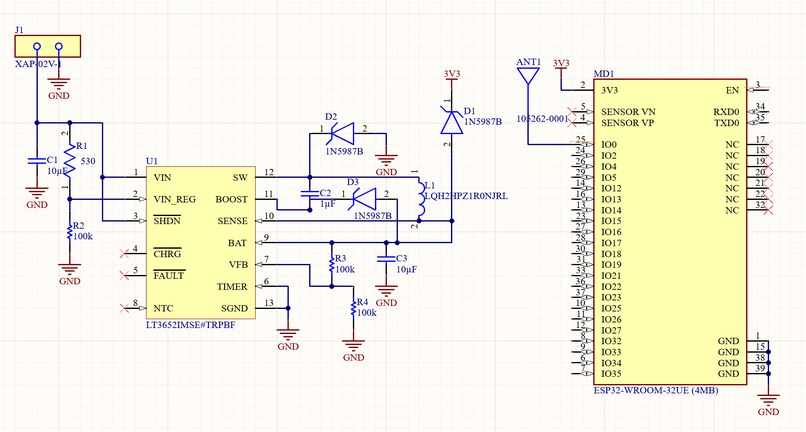Click the U1 designator text
The height and width of the screenshot is (432, 806).
click(x=152, y=161)
